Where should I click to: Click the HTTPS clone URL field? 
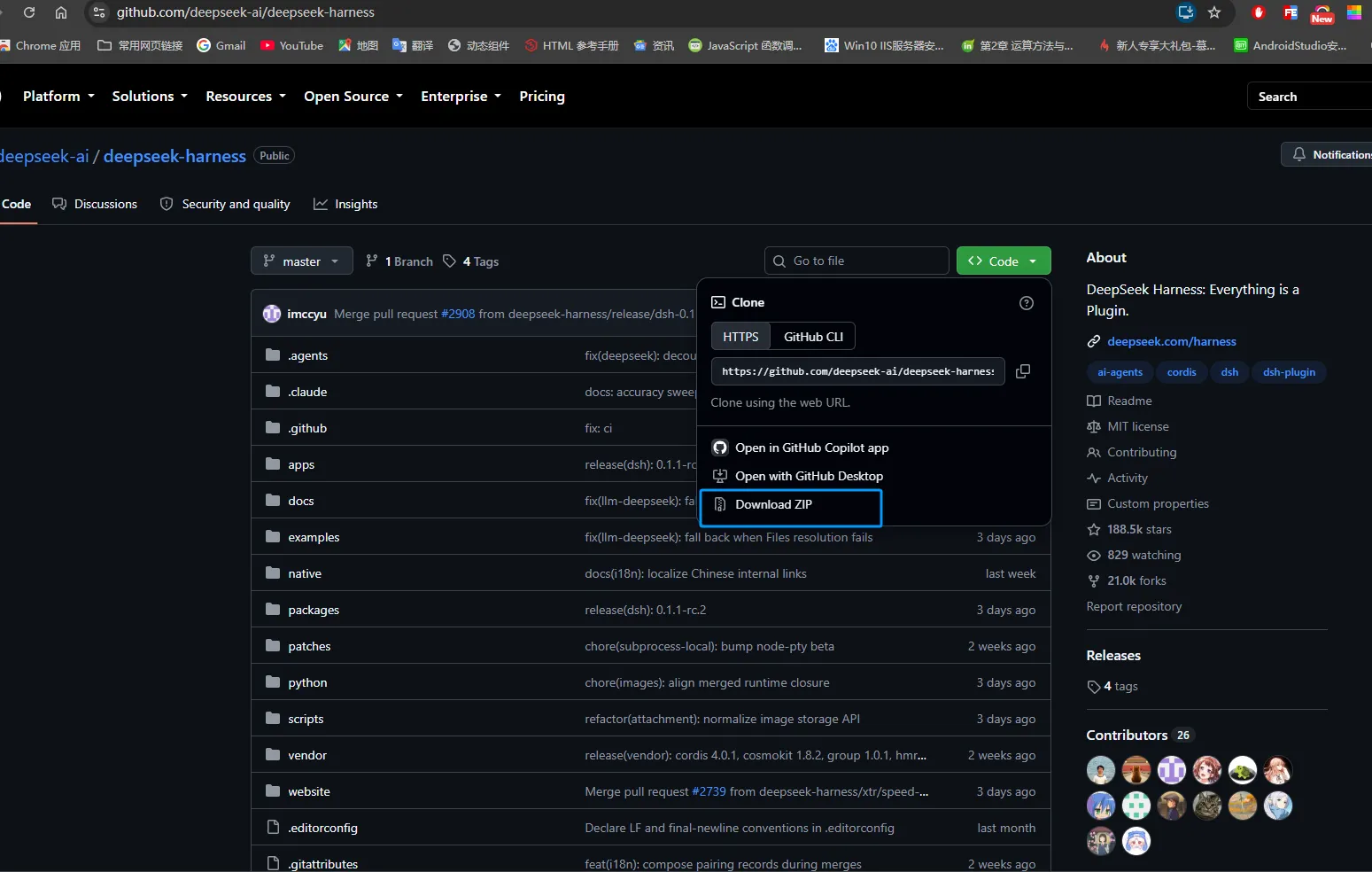pos(857,371)
